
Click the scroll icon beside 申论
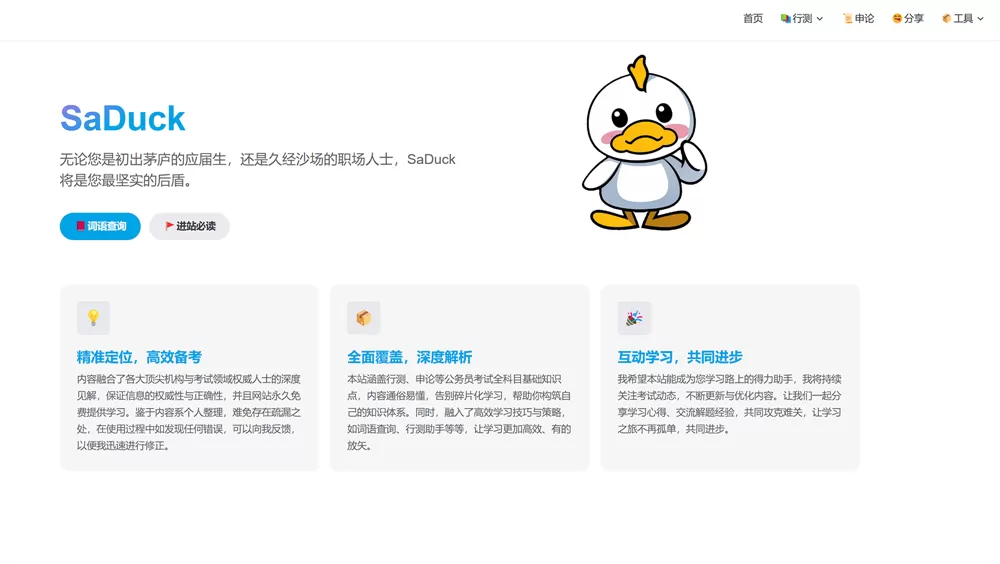pos(848,19)
